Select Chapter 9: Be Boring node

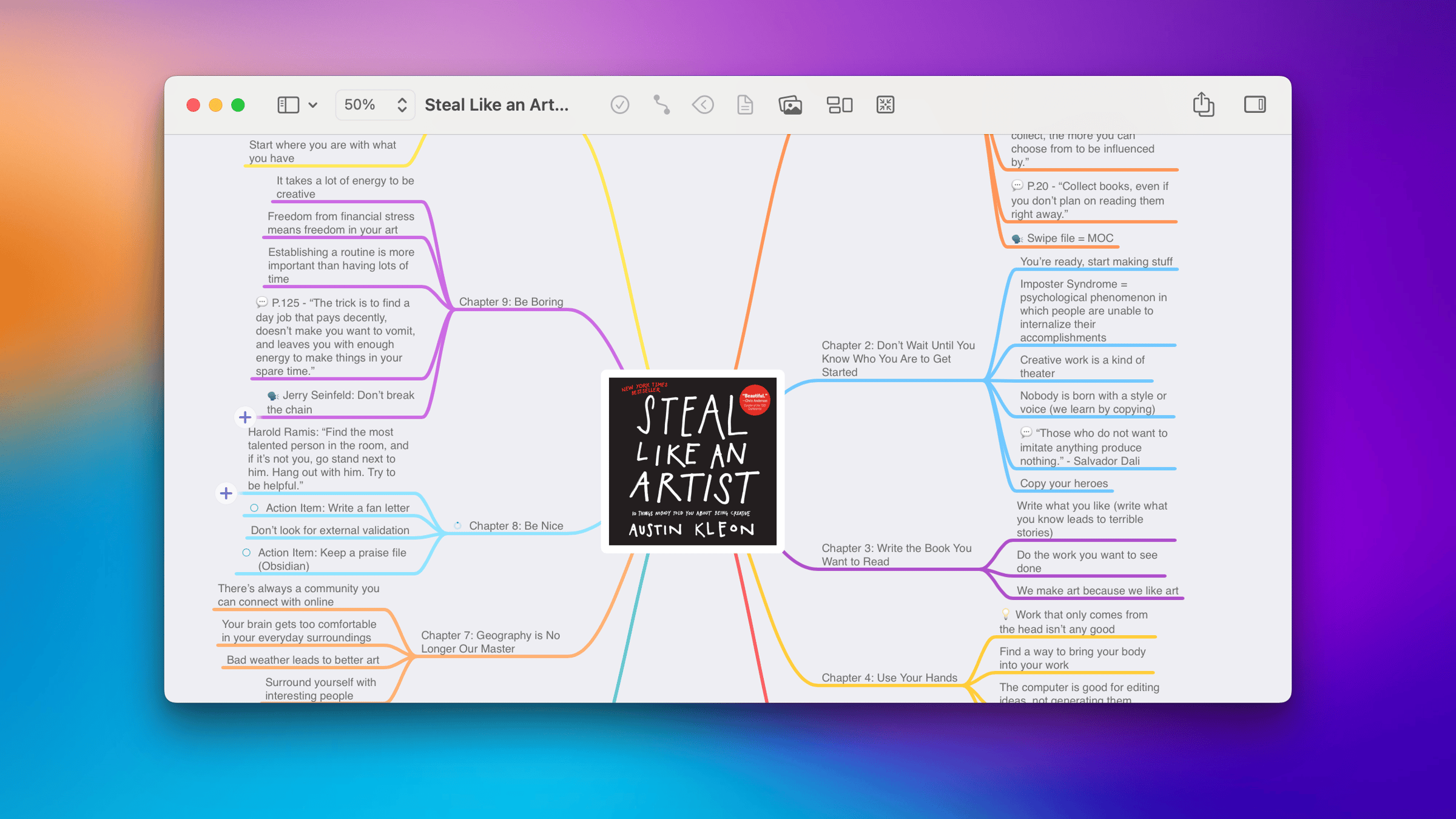[511, 302]
